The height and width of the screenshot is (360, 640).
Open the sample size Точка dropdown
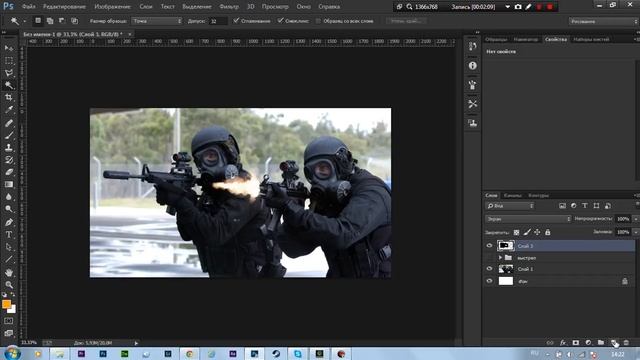point(157,21)
